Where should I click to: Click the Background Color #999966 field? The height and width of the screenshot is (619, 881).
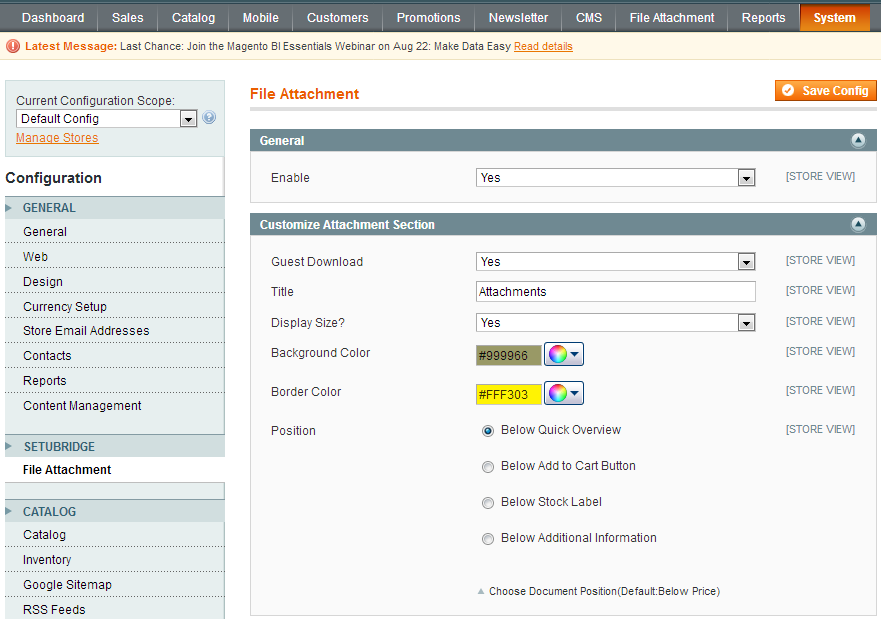(x=508, y=355)
